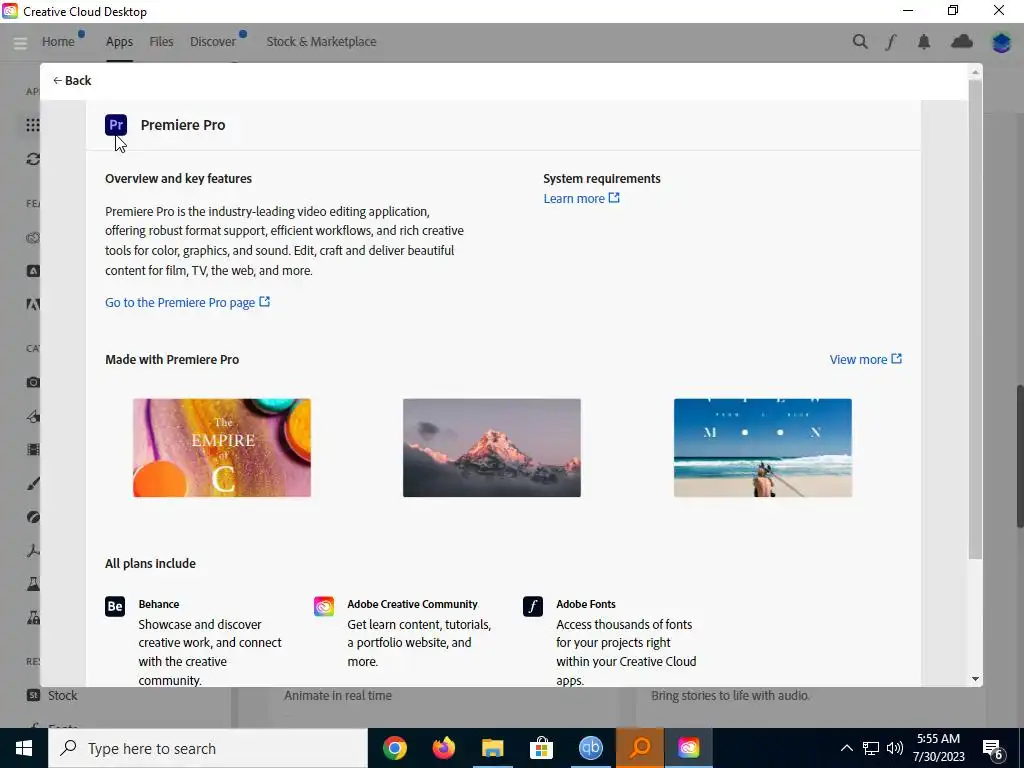The height and width of the screenshot is (768, 1024).
Task: Go back using the Back button
Action: (72, 80)
